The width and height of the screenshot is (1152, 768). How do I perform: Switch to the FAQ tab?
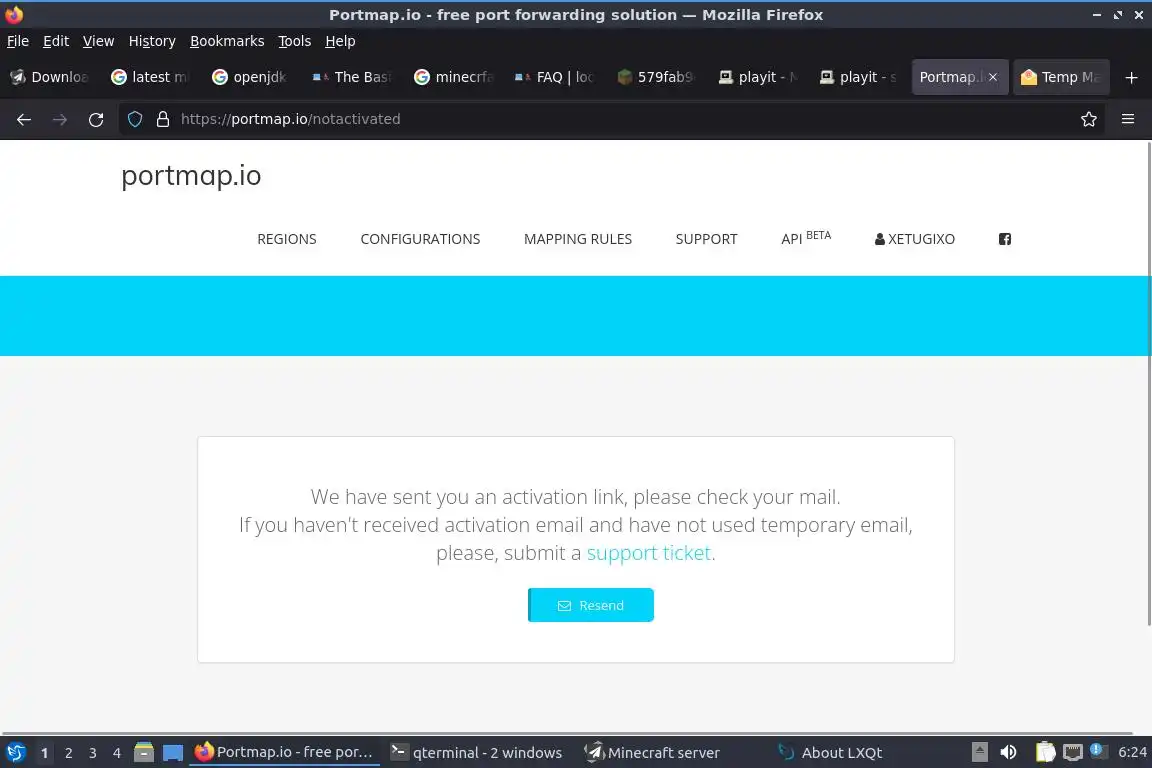(555, 77)
